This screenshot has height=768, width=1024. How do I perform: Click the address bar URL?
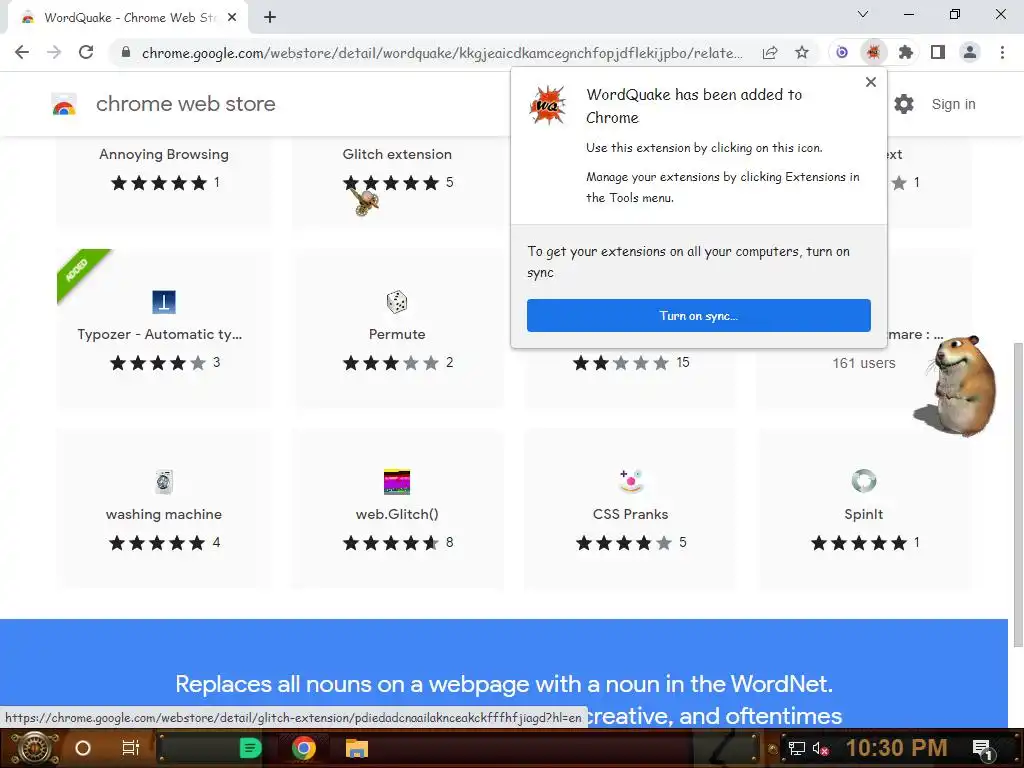(442, 52)
